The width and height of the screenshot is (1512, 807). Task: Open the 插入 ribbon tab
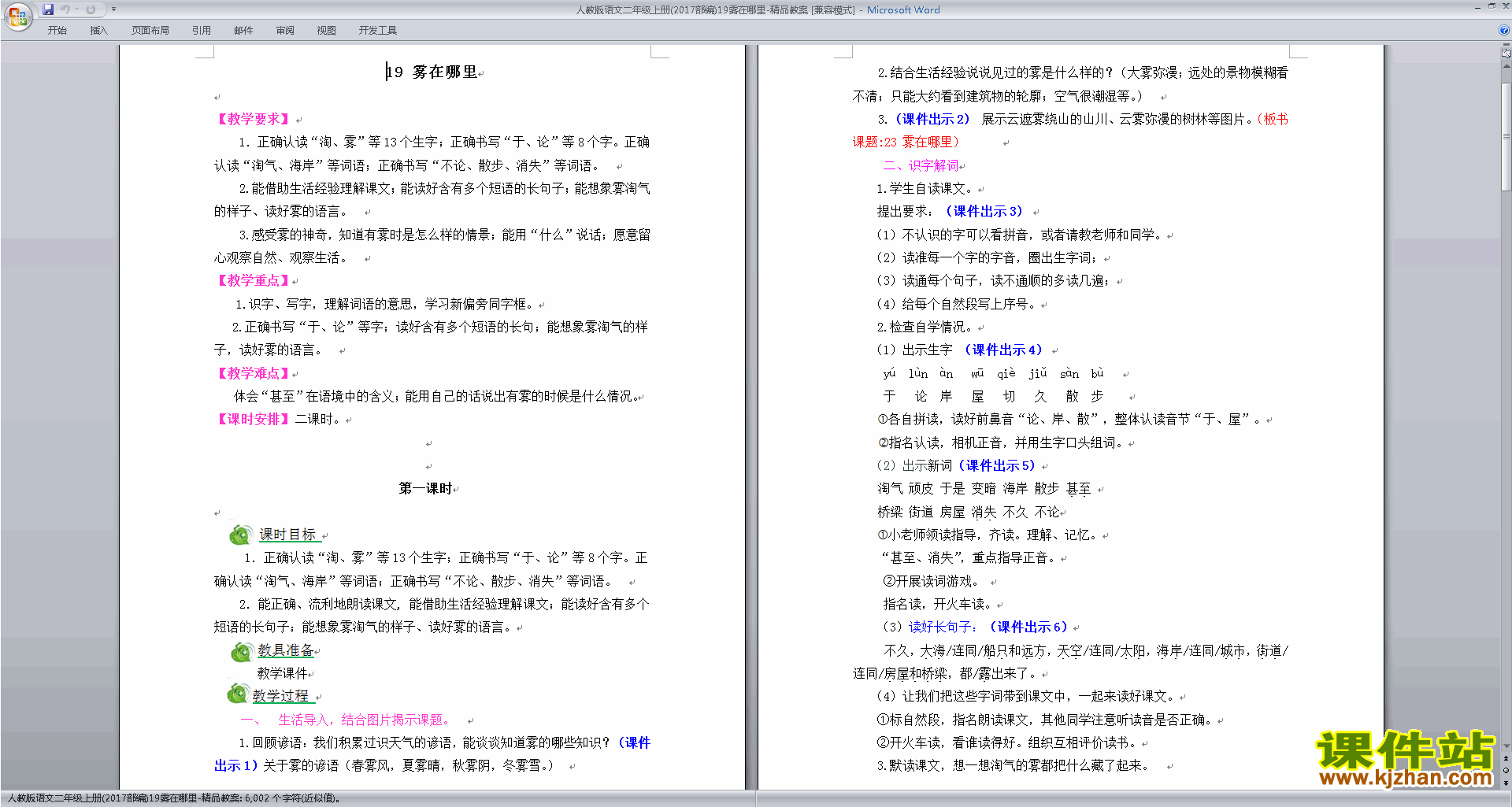point(98,31)
